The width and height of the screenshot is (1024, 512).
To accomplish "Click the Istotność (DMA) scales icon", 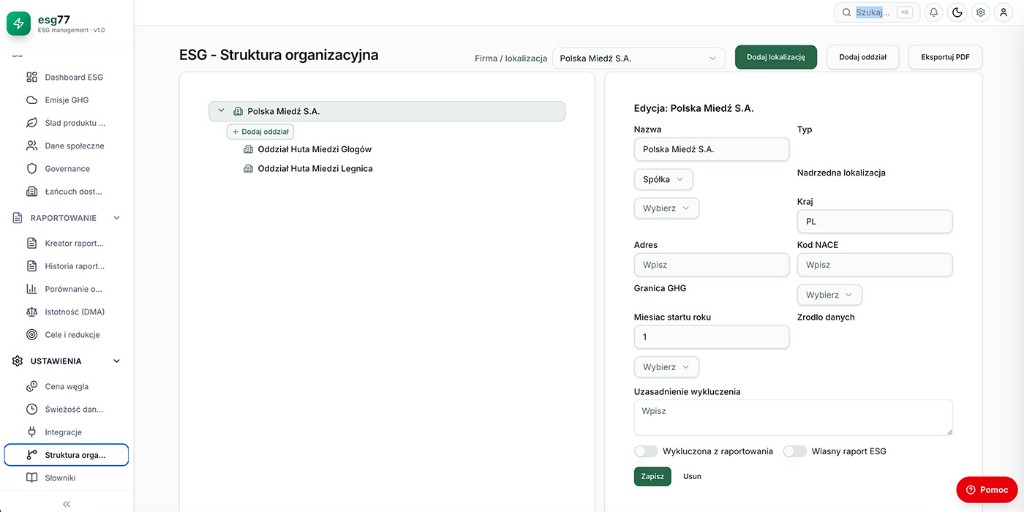I will (x=31, y=312).
